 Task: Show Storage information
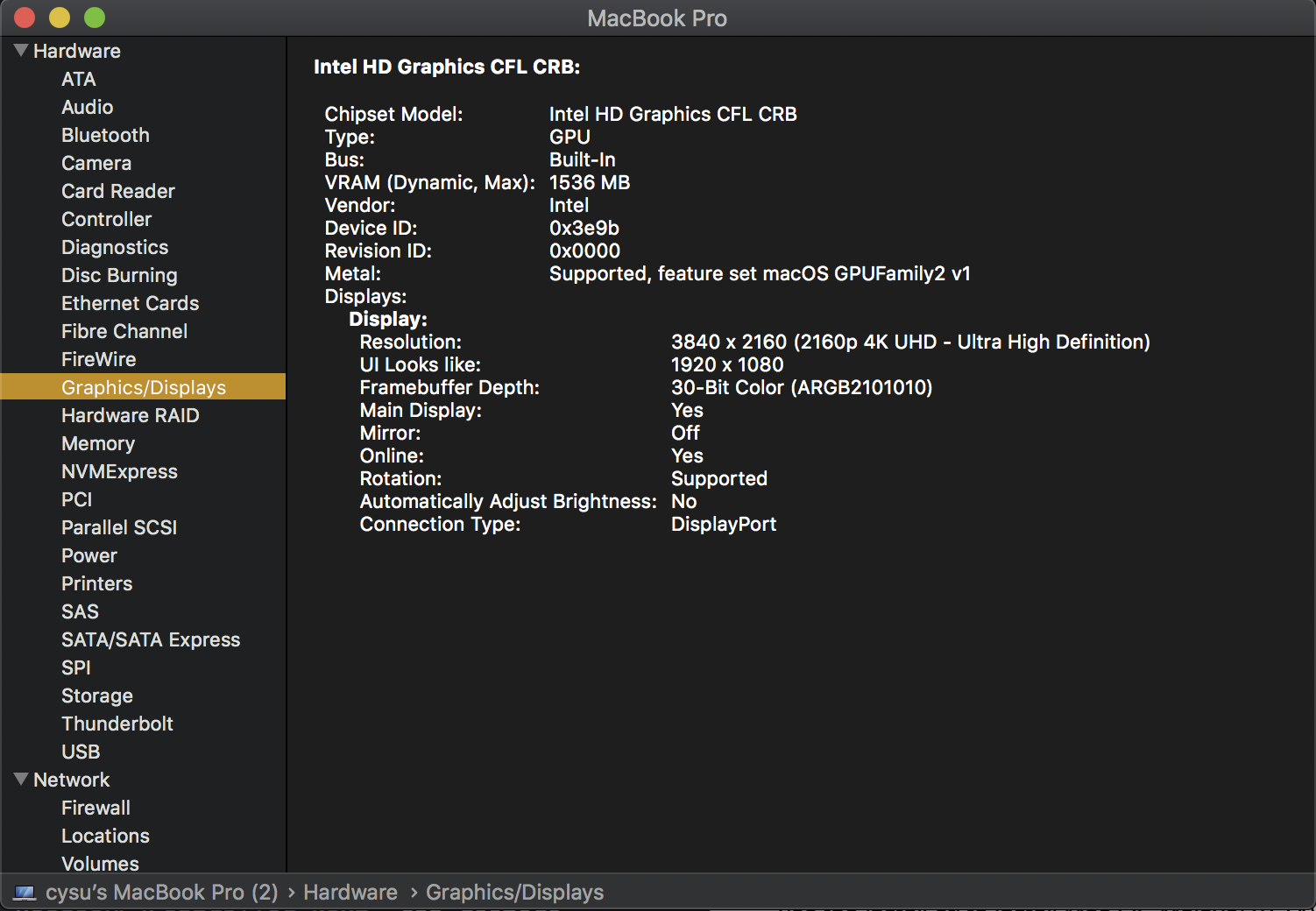pos(97,696)
